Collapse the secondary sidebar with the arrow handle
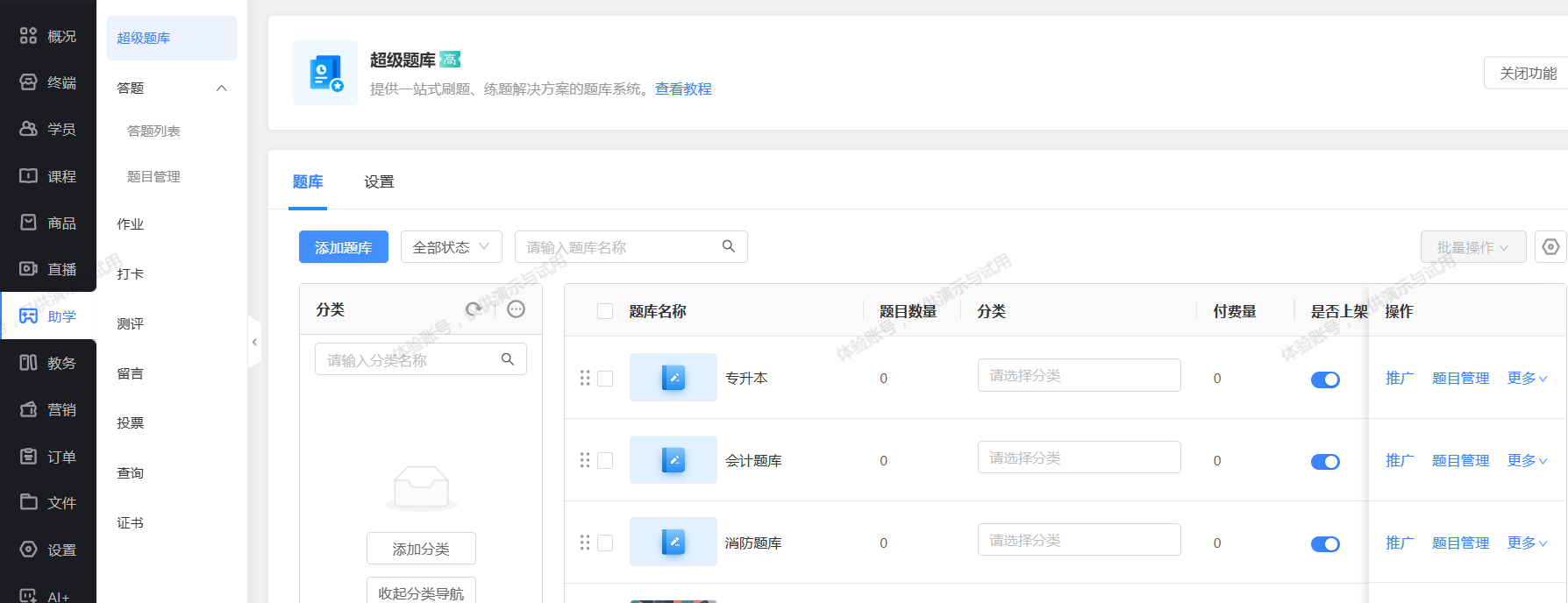The height and width of the screenshot is (603, 1568). coord(254,342)
